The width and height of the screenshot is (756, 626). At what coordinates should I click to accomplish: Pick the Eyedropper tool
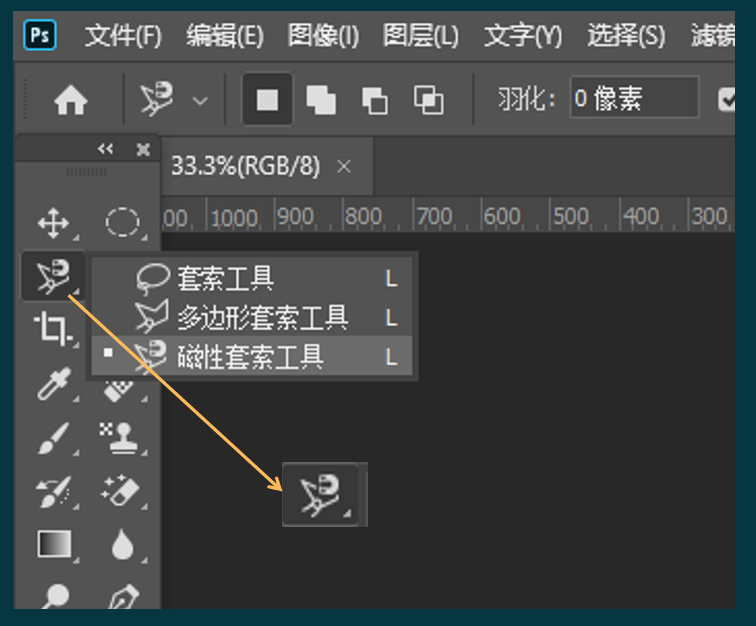tap(52, 385)
